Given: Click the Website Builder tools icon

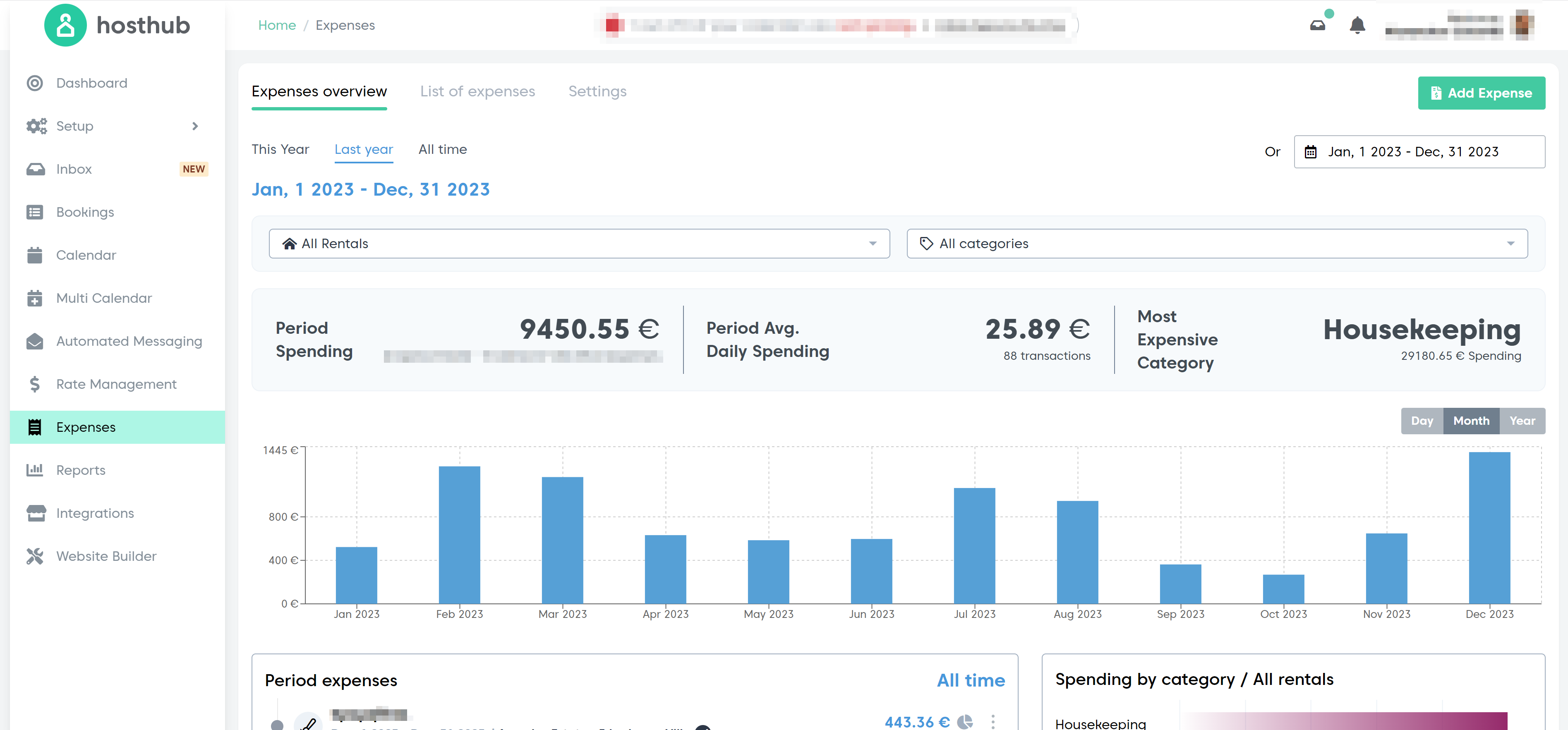Looking at the screenshot, I should [35, 556].
